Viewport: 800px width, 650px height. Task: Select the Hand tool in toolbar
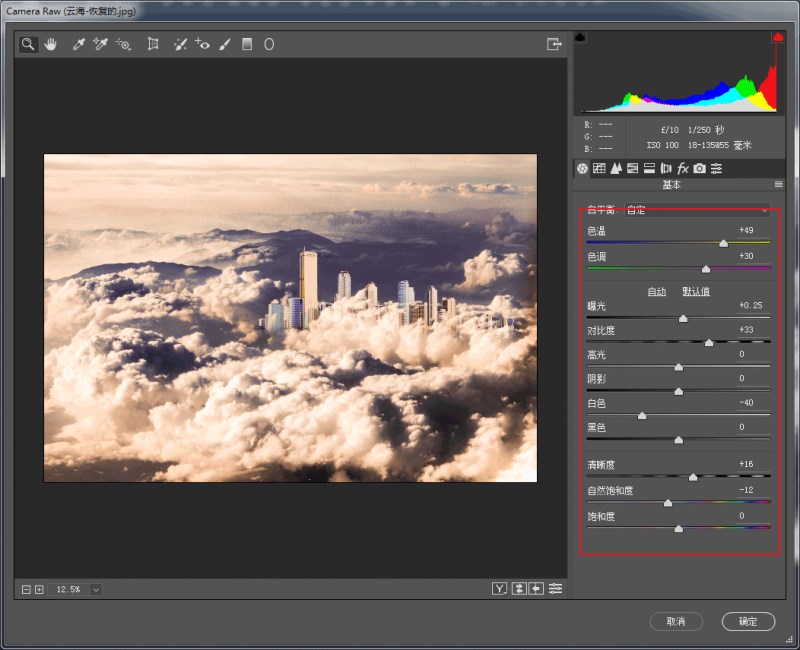point(50,44)
